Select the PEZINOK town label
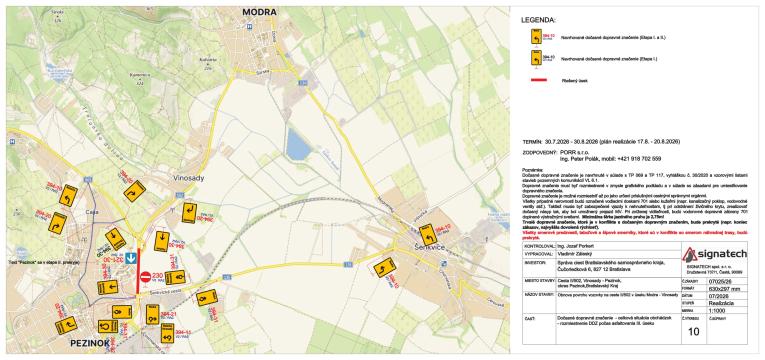The image size is (765, 360). tap(90, 343)
